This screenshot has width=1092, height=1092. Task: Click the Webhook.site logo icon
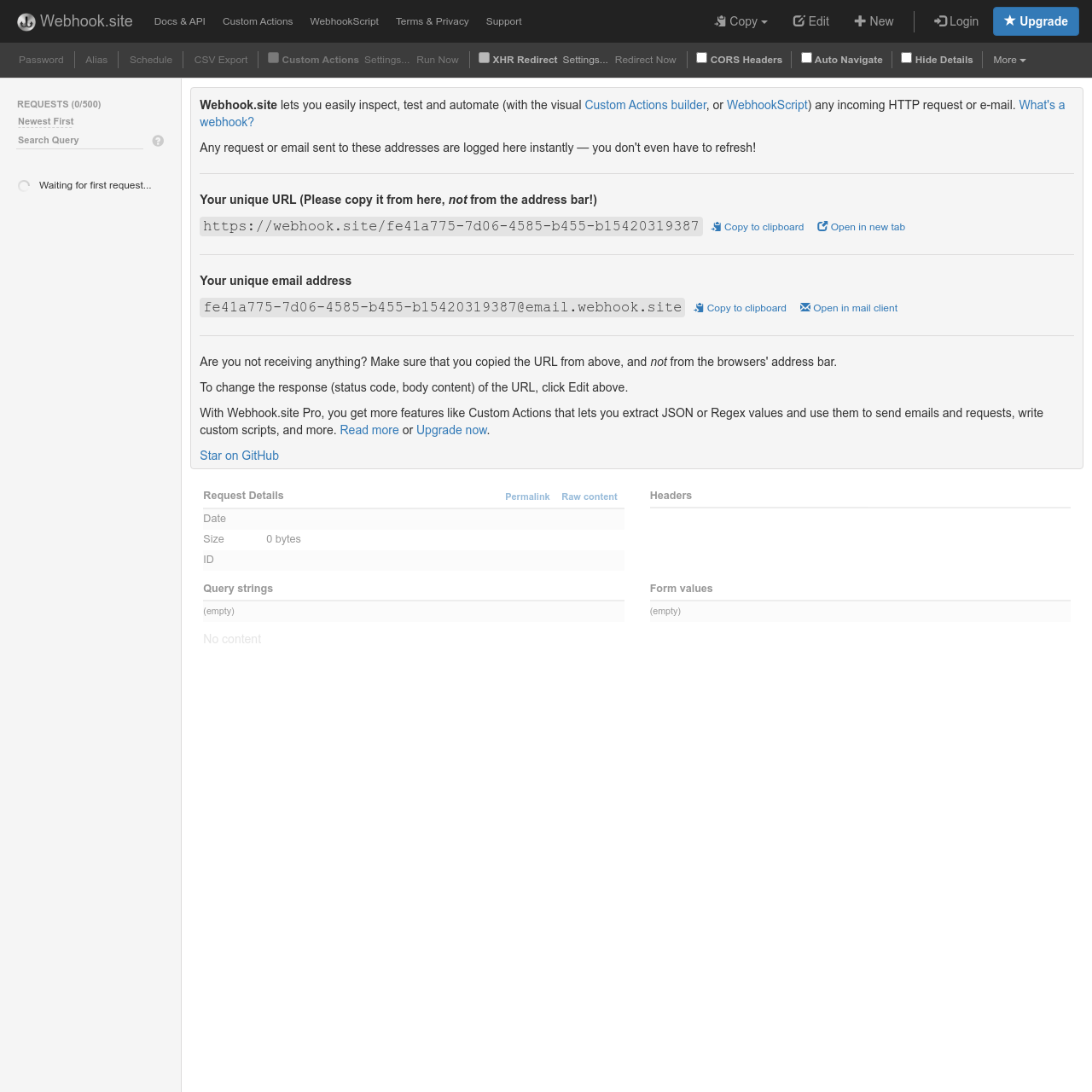click(x=26, y=21)
